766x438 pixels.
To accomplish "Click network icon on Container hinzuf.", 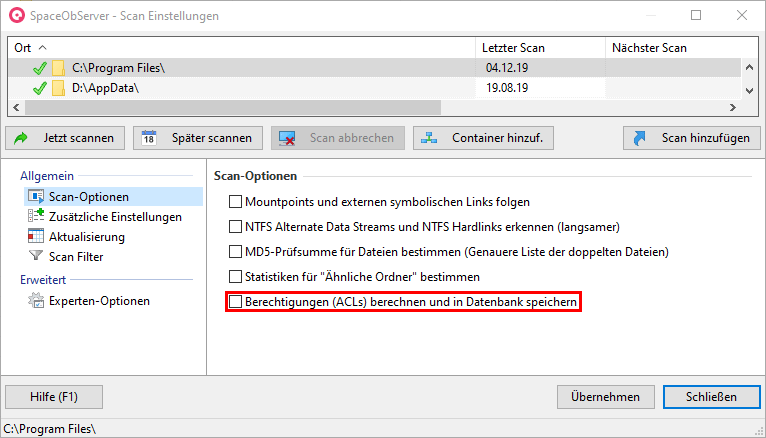I will click(429, 138).
